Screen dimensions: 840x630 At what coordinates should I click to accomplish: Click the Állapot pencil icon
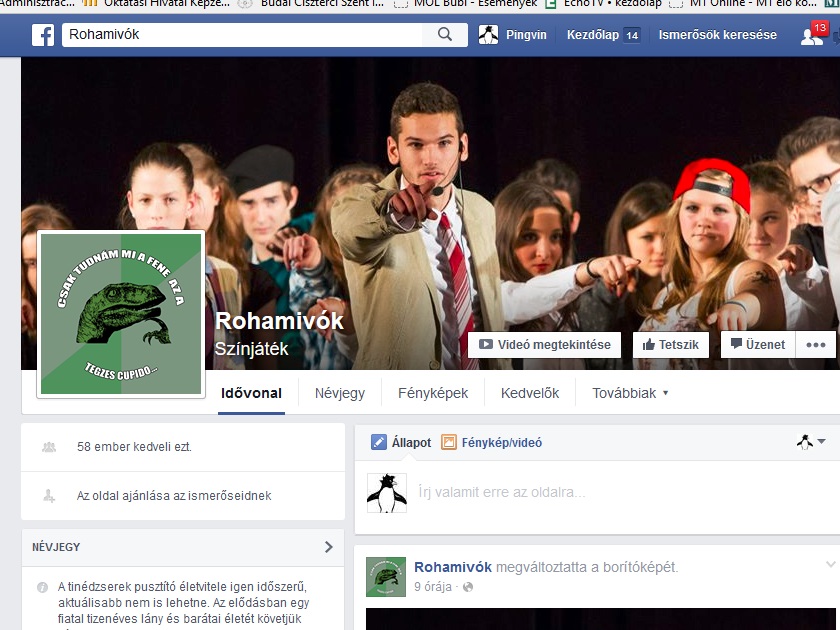pyautogui.click(x=378, y=442)
